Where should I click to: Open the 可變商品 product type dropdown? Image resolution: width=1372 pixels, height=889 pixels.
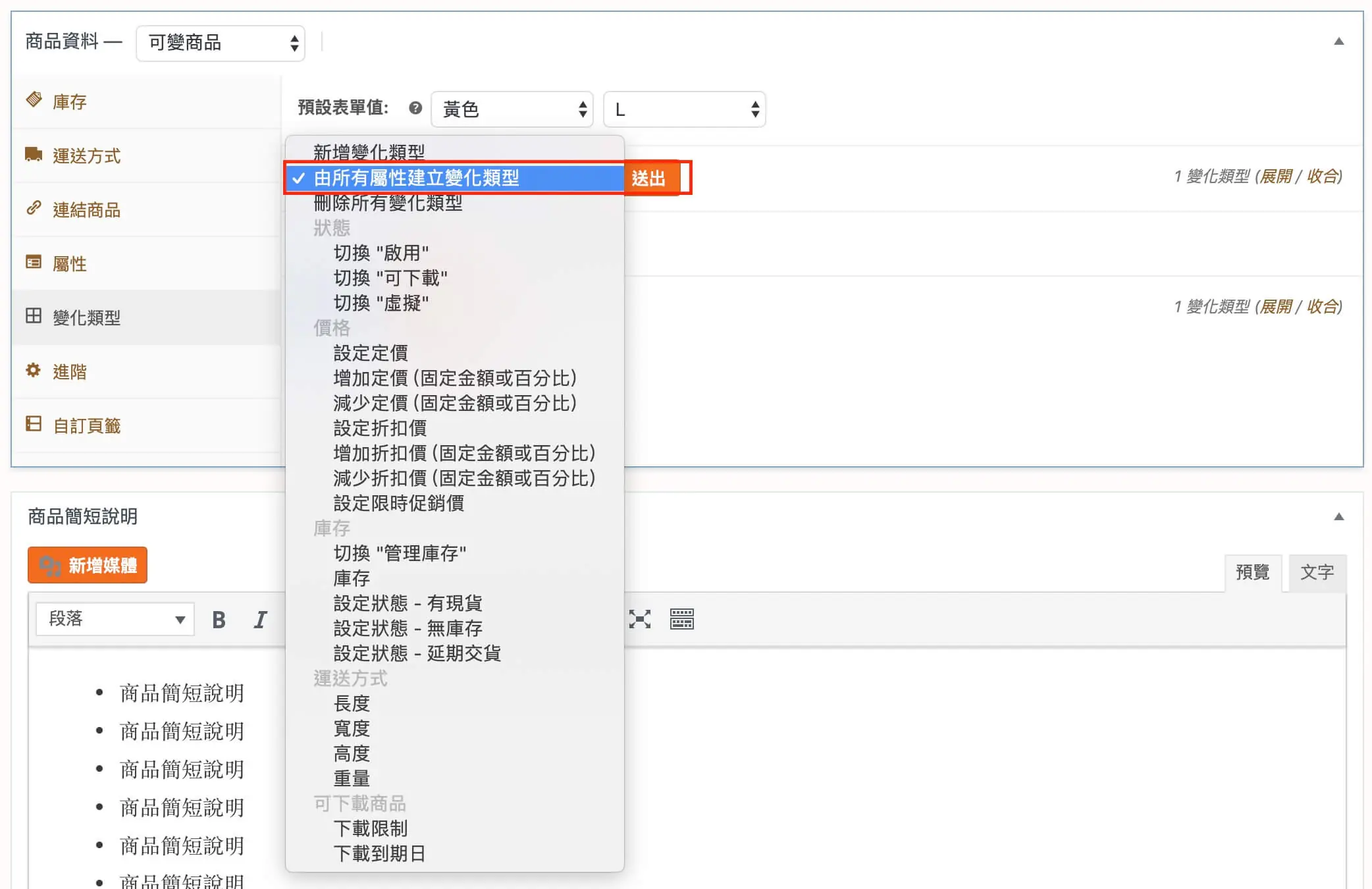click(221, 43)
